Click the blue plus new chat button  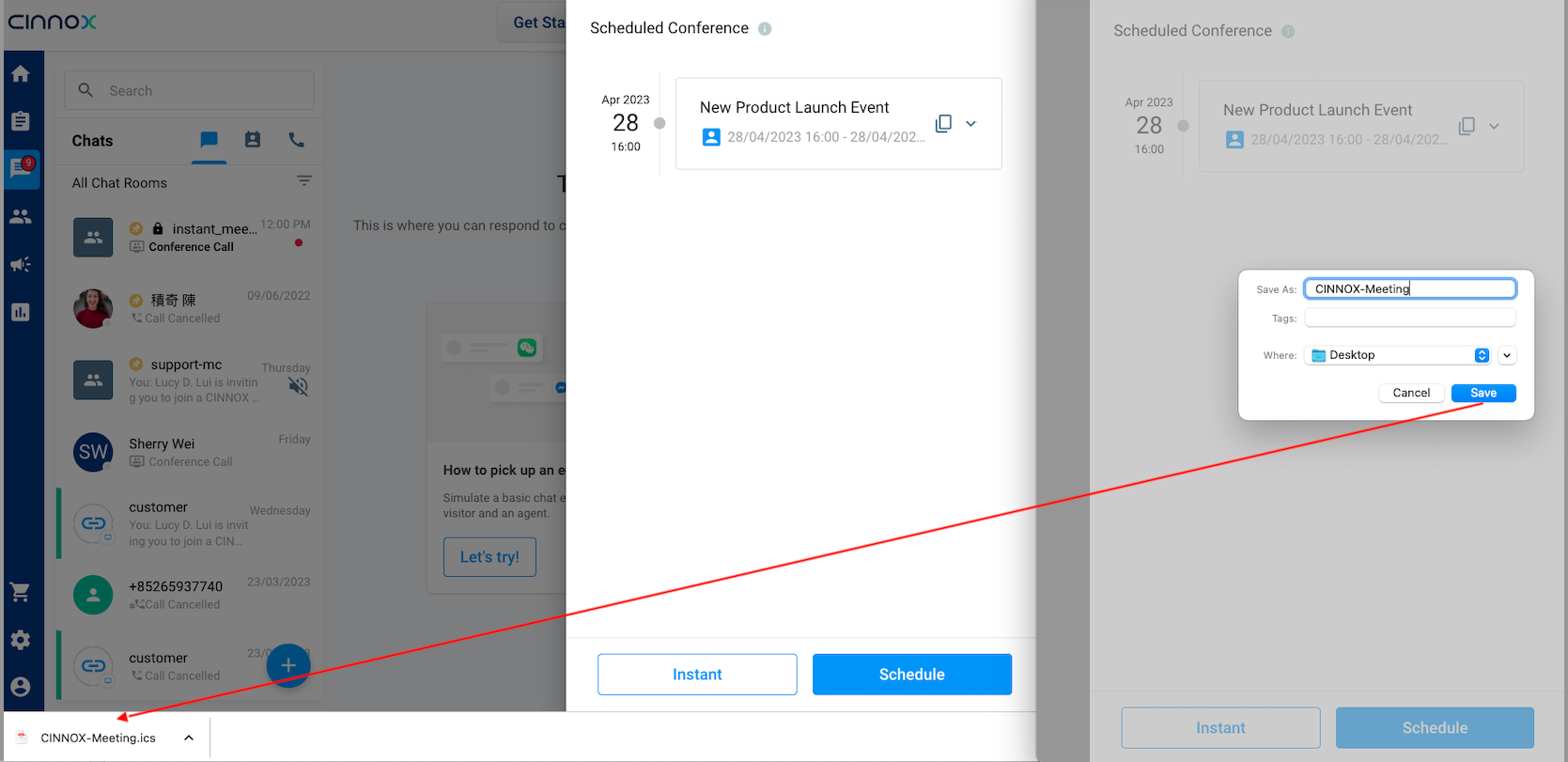point(288,665)
